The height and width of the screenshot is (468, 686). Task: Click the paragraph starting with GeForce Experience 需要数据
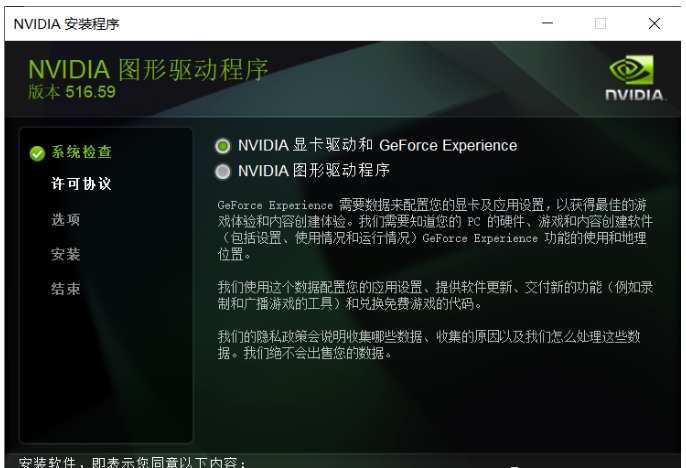pos(430,230)
